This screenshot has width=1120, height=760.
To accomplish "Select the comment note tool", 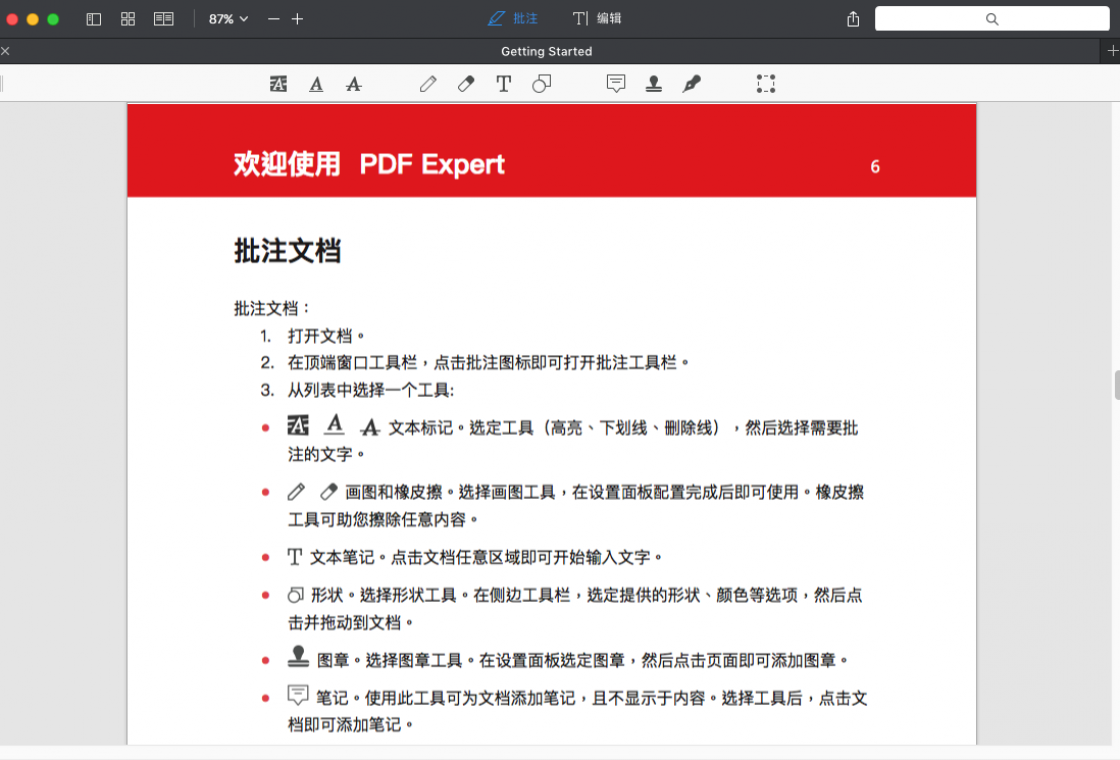I will coord(616,84).
